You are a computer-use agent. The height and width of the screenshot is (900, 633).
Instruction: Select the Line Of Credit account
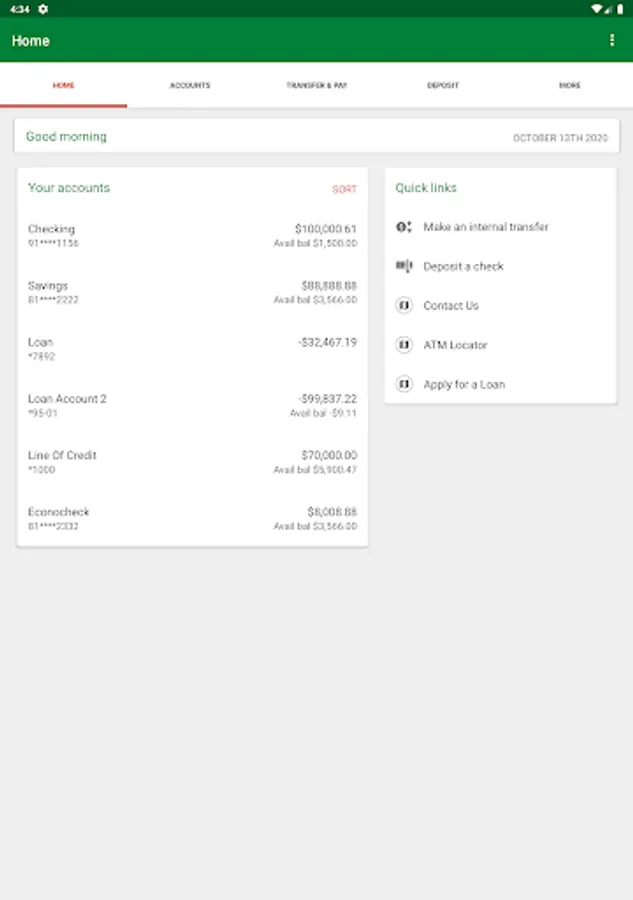click(x=192, y=462)
